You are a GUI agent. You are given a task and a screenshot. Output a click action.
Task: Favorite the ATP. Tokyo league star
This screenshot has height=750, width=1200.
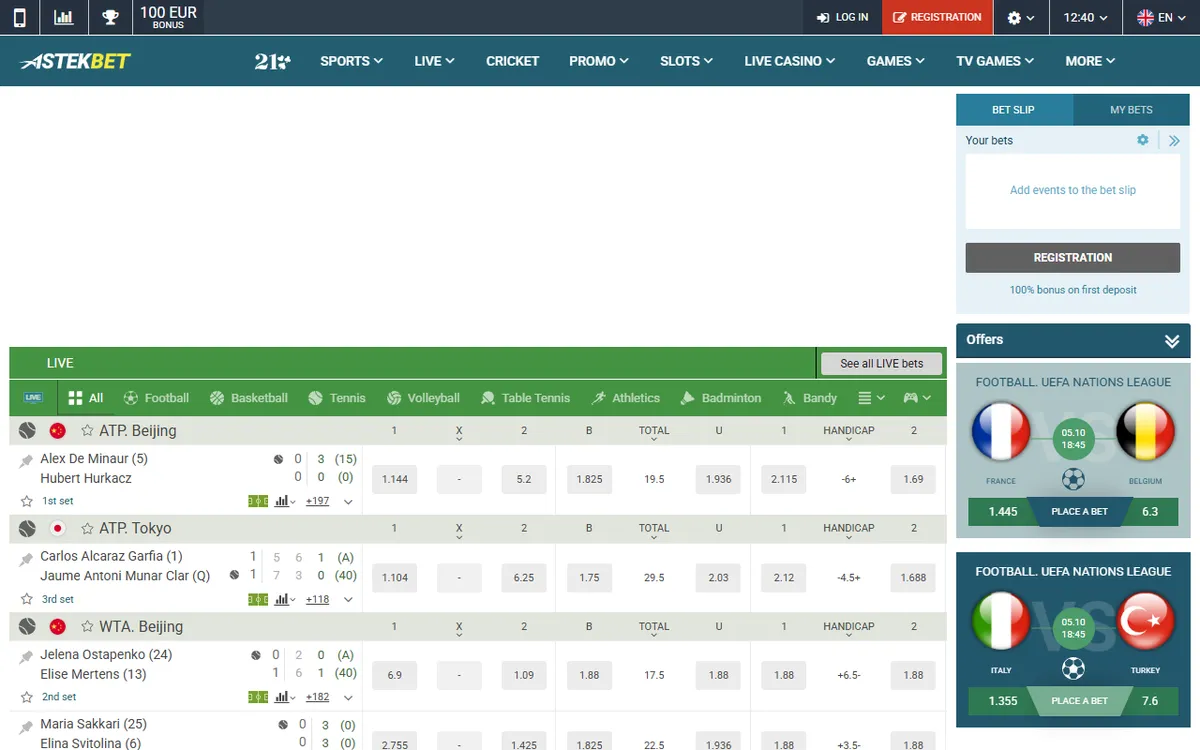click(x=87, y=529)
